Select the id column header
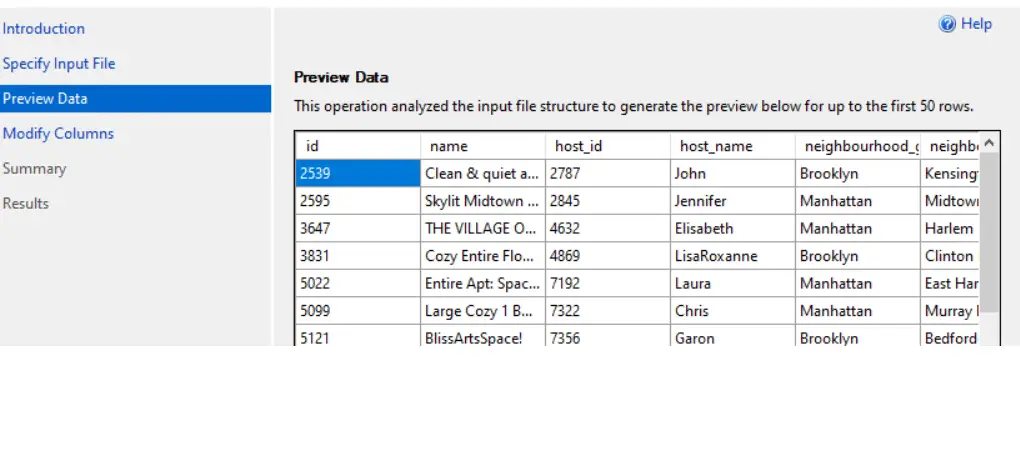 (x=358, y=146)
